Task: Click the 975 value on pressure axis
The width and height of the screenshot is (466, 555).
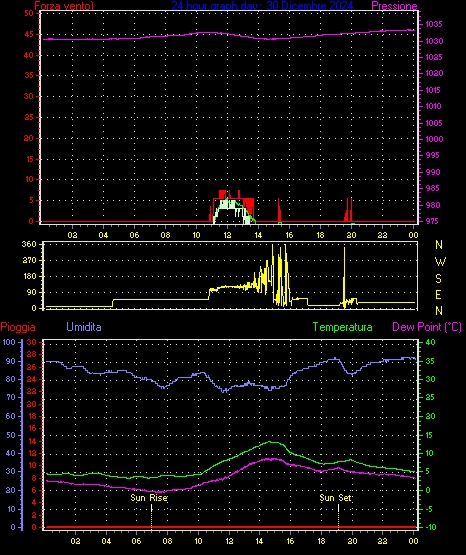Action: tap(432, 221)
